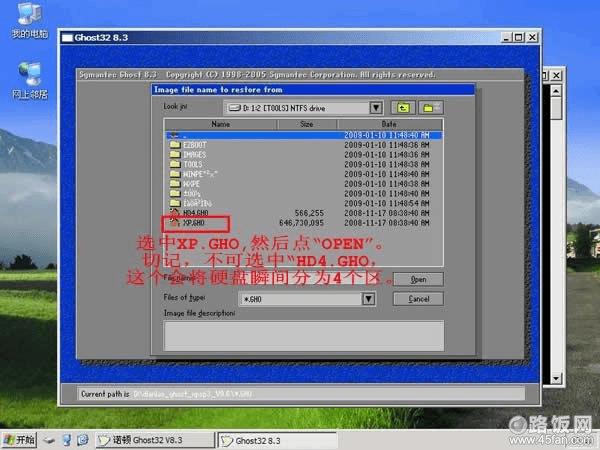Screen dimensions: 600x450
Task: Switch to the Ghost32 V8.3 taskbar item with Chinese label
Action: click(x=155, y=440)
